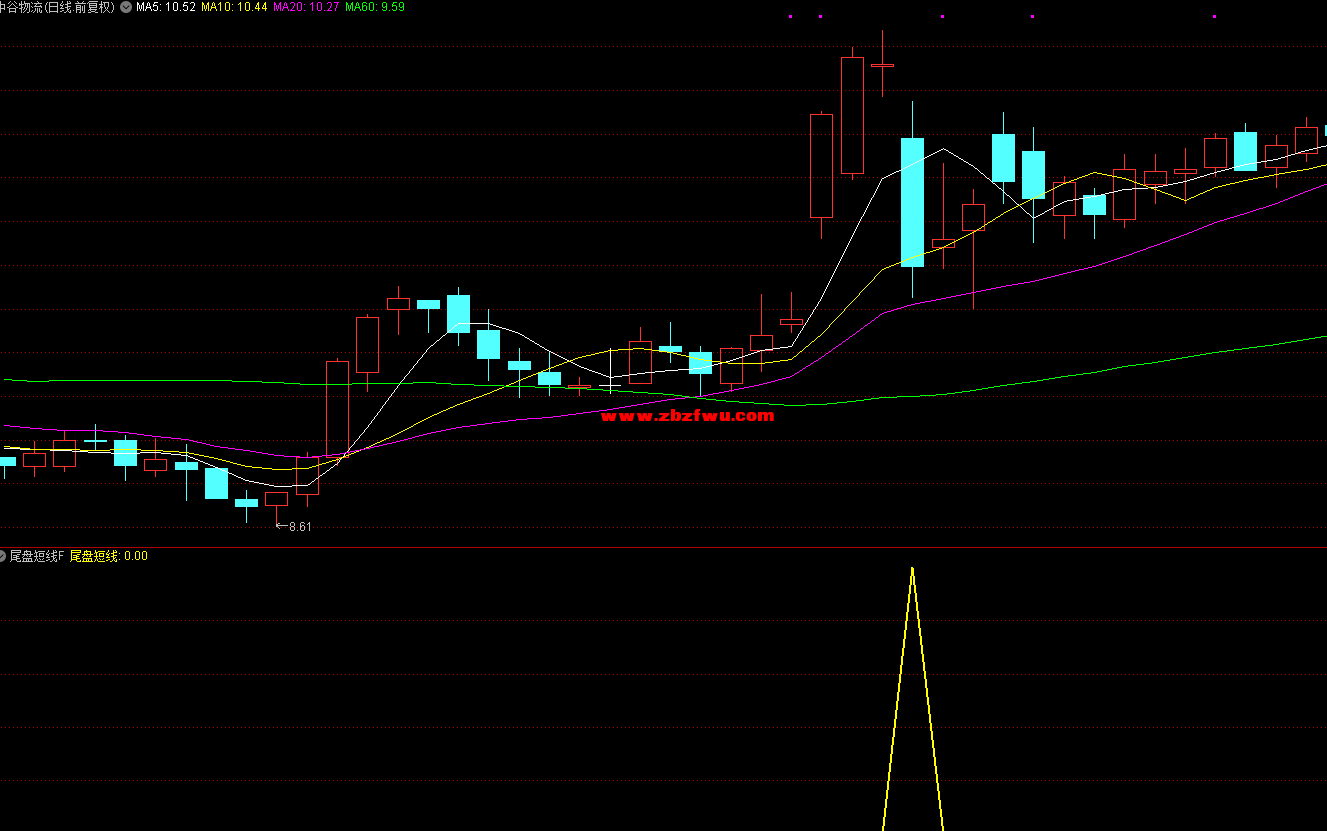Select the large cyan candlestick after the peak
This screenshot has width=1327, height=831.
(x=912, y=202)
